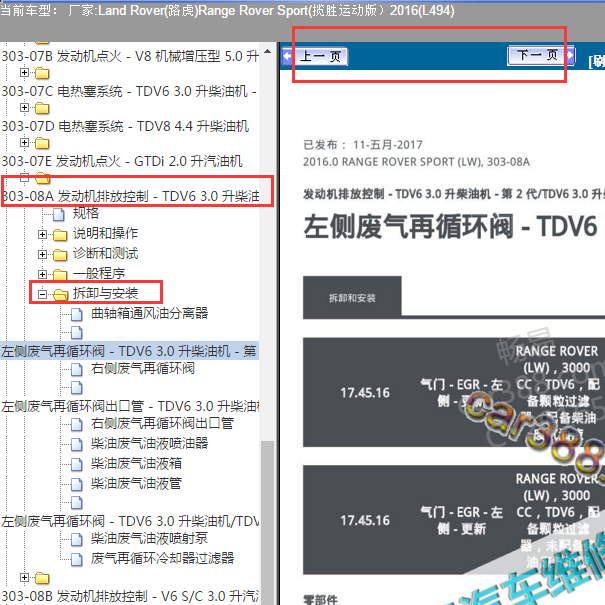Open 右侧废气再循环阀 document

[143, 368]
